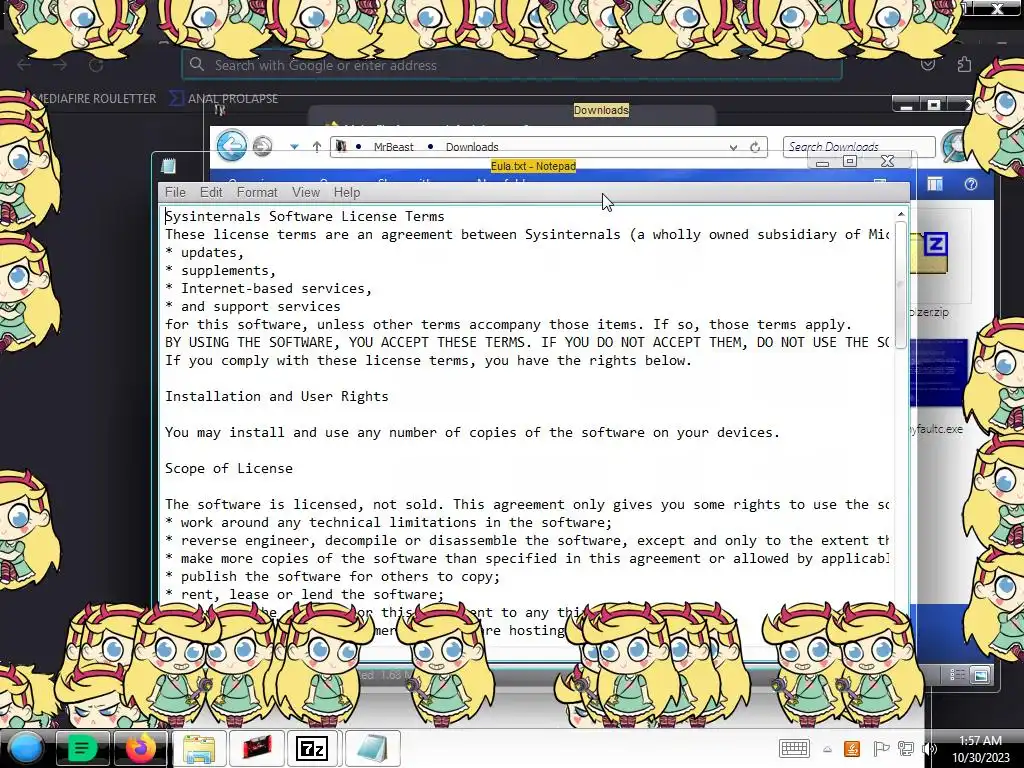Toggle the Explorer preview pane icon

[935, 185]
